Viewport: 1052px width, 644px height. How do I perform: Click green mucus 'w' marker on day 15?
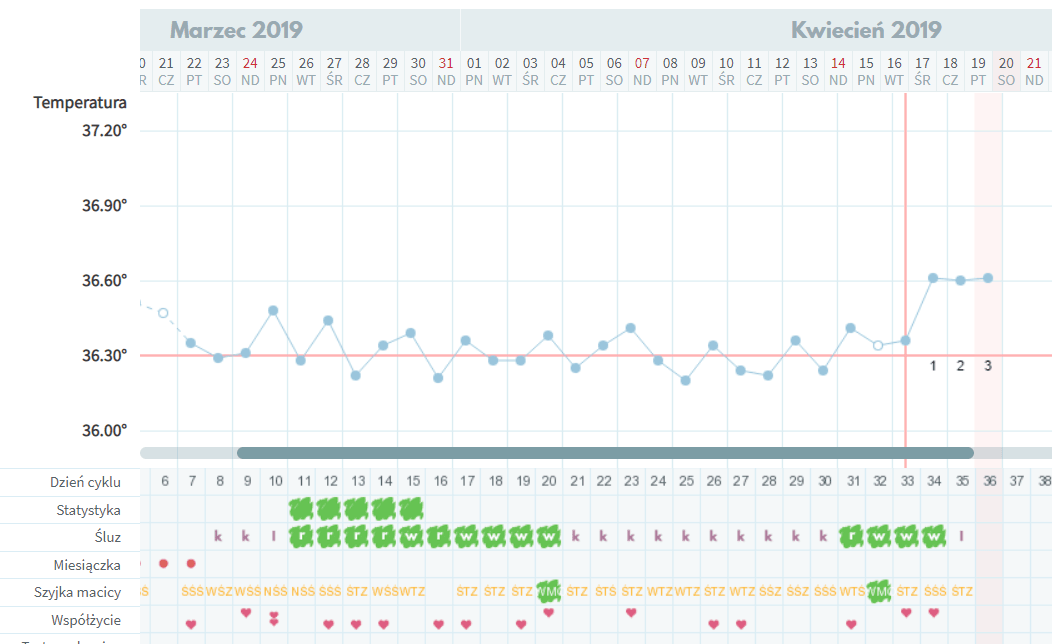click(411, 537)
